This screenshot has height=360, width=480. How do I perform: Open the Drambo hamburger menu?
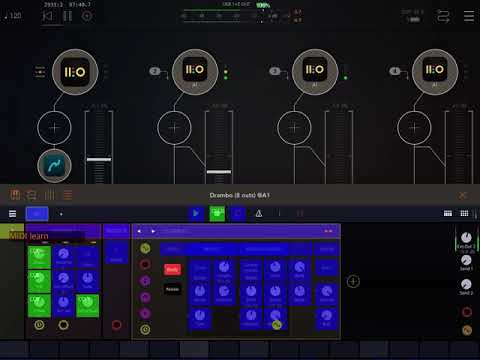click(12, 214)
